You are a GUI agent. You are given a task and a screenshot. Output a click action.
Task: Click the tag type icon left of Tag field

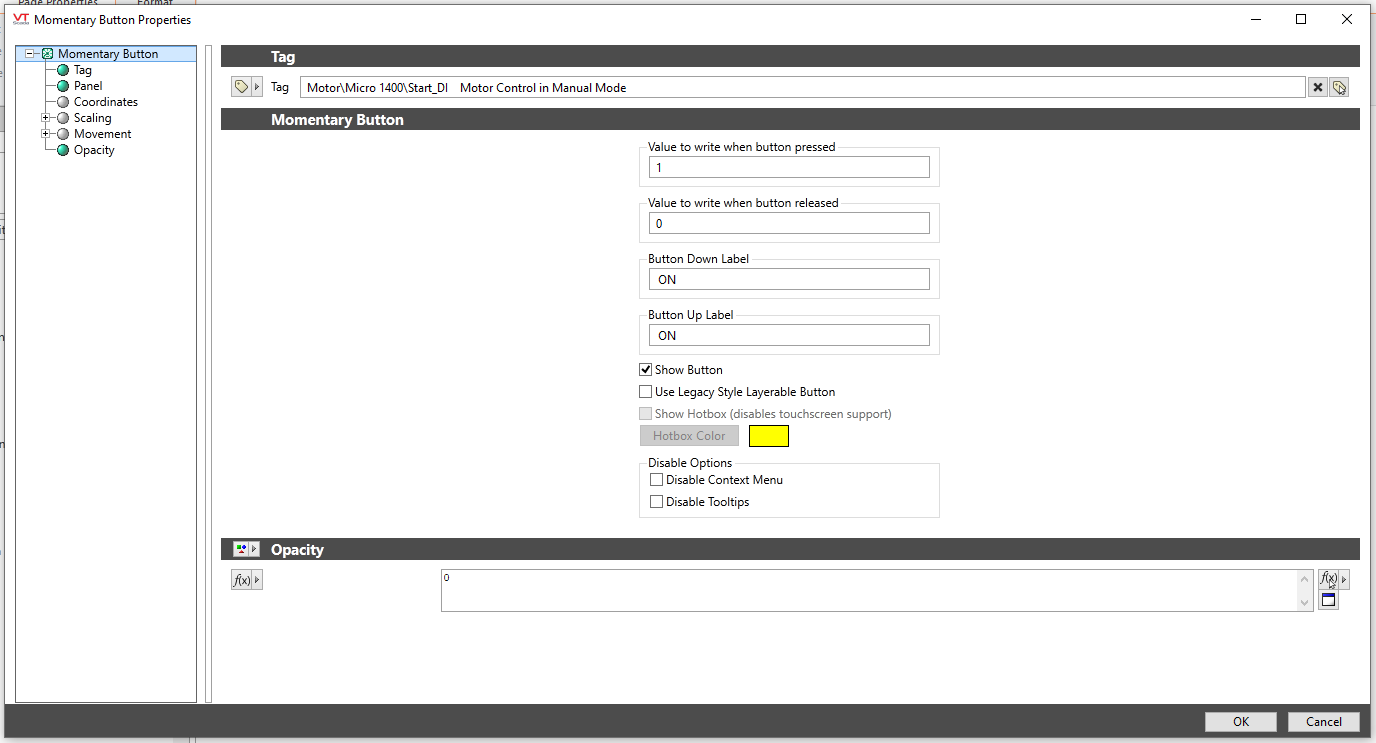[x=241, y=87]
